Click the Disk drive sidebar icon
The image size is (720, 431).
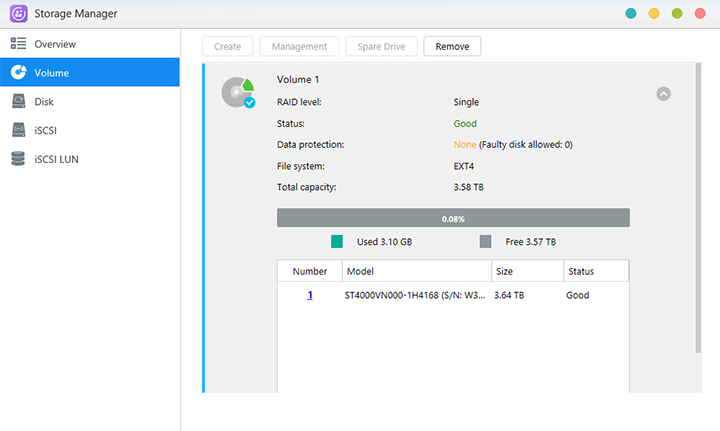tap(18, 102)
